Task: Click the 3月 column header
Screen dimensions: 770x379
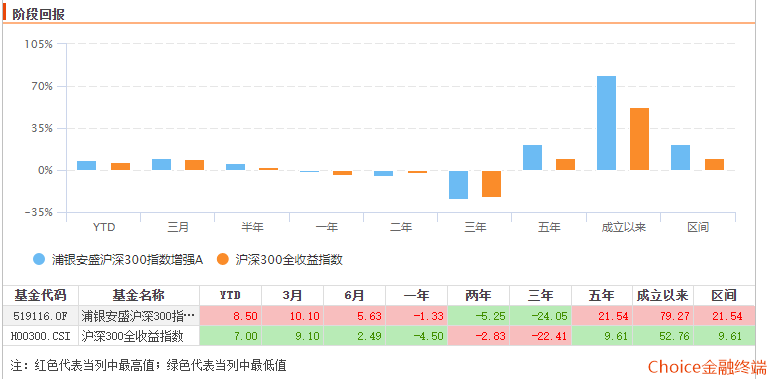Action: 292,295
